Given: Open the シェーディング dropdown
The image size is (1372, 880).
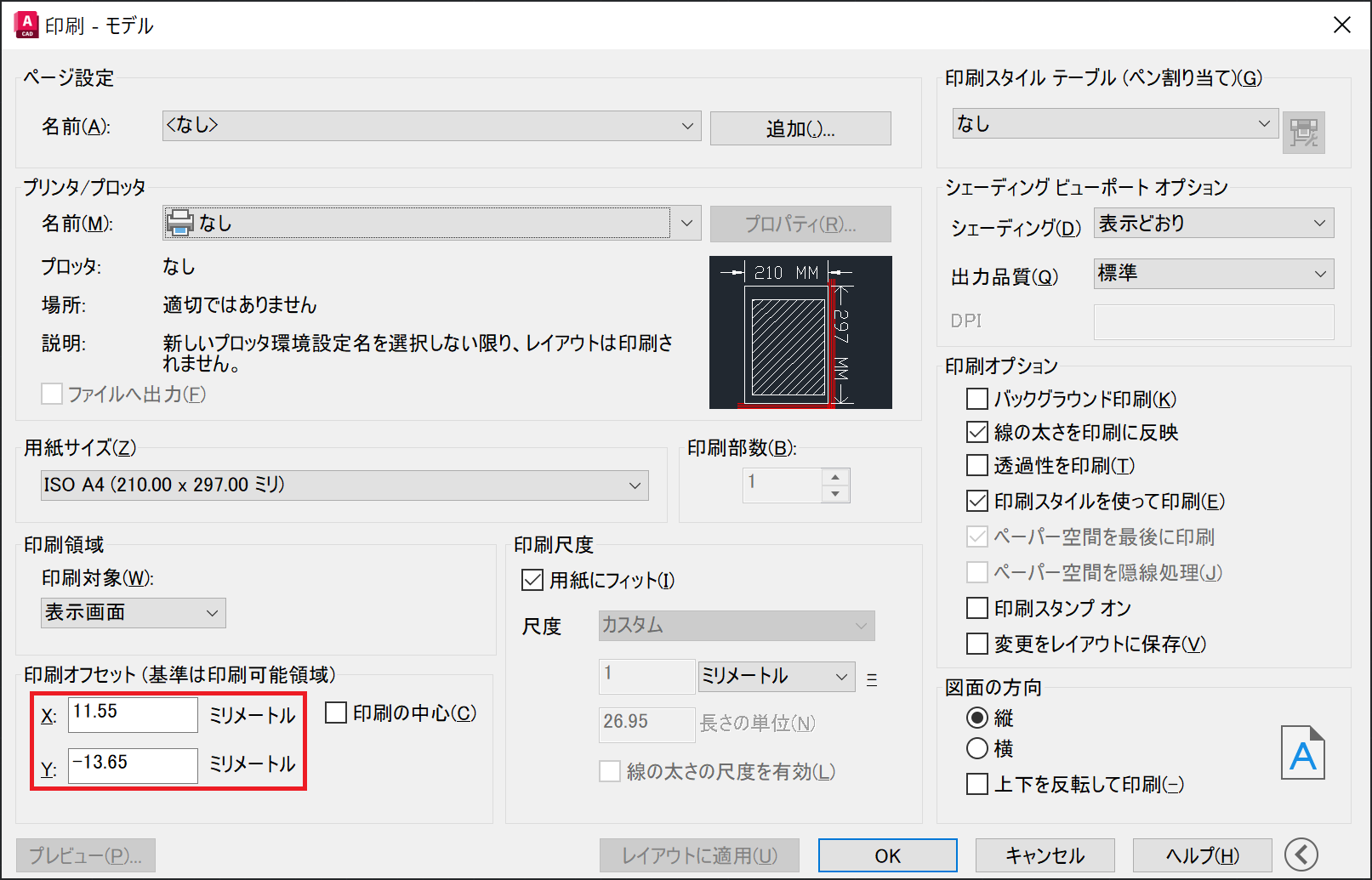Looking at the screenshot, I should point(1320,223).
